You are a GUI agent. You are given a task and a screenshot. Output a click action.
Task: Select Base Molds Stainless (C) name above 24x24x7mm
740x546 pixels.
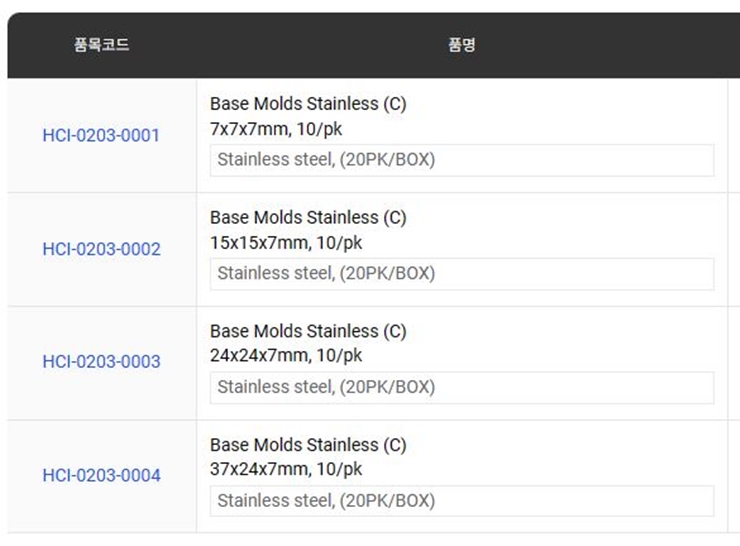click(x=308, y=331)
